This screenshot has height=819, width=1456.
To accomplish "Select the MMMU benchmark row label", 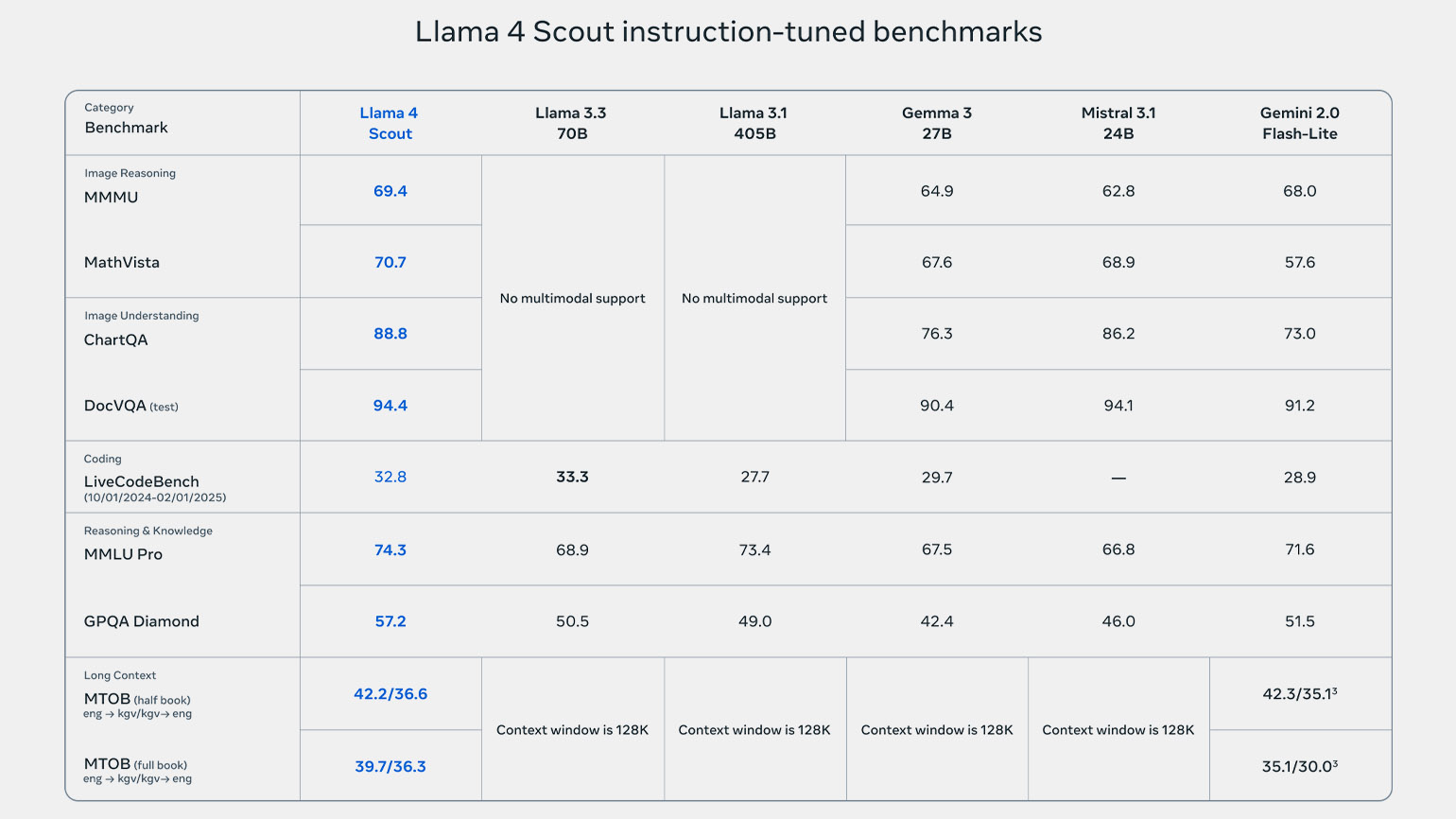I will click(112, 197).
